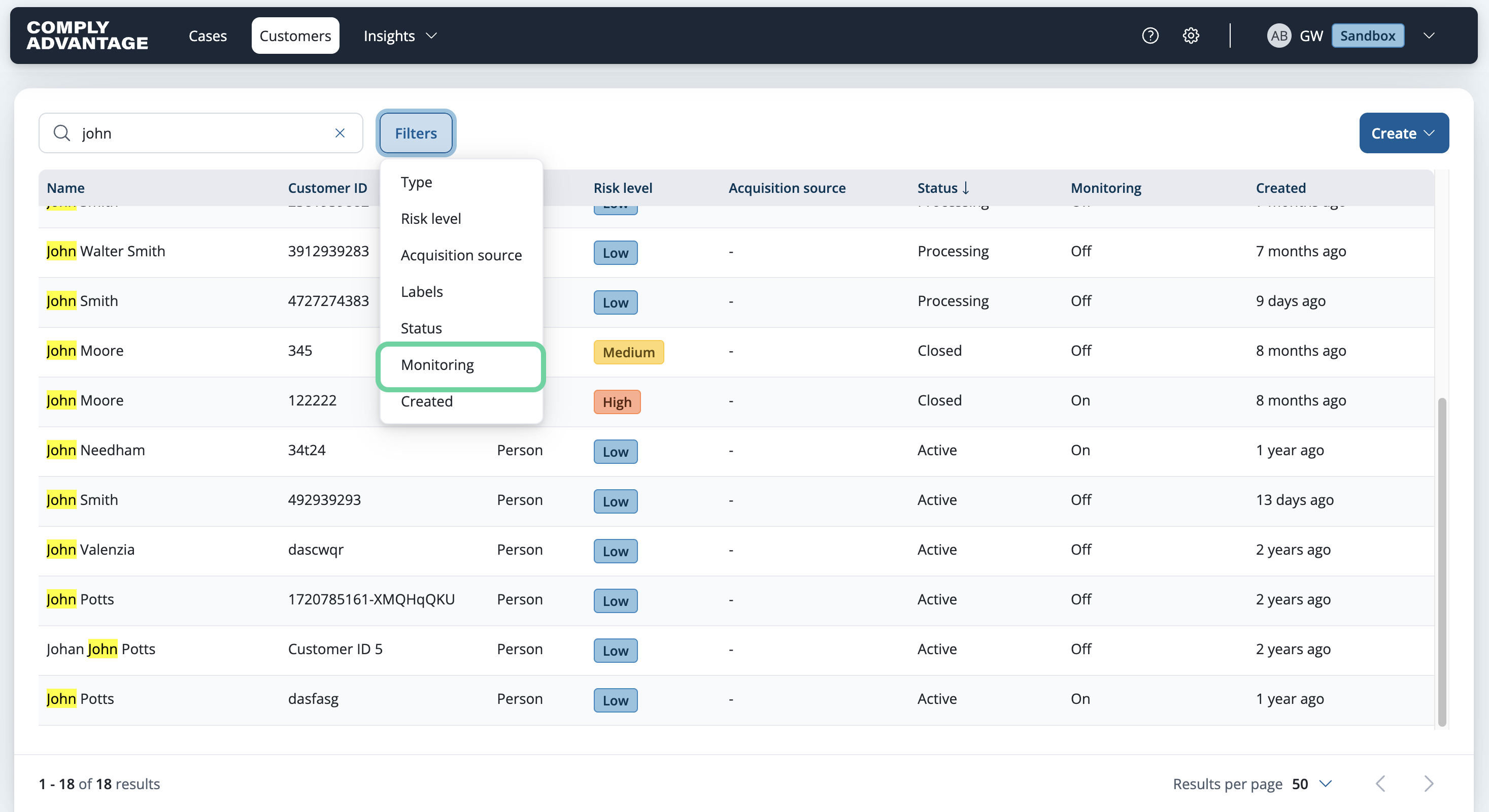Click the Filters button
This screenshot has width=1489, height=812.
pos(416,133)
